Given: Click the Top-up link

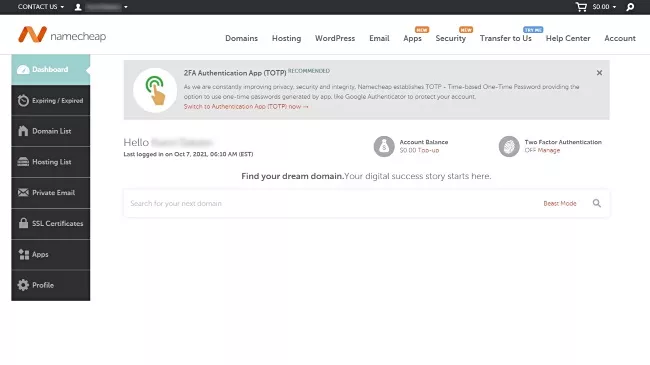Looking at the screenshot, I should tap(428, 150).
